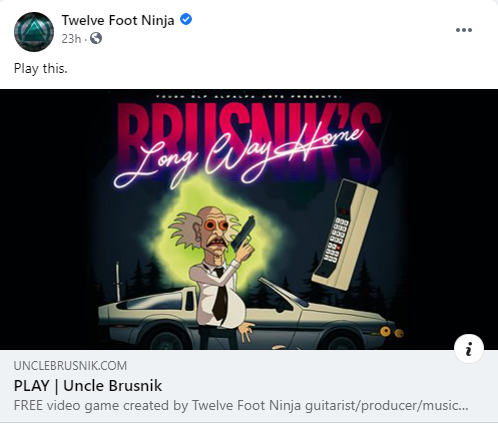
Task: Click the pistol held by the character
Action: [242, 233]
